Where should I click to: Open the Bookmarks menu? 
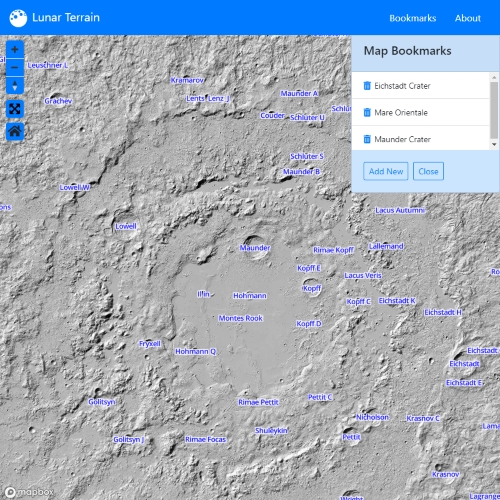[413, 18]
